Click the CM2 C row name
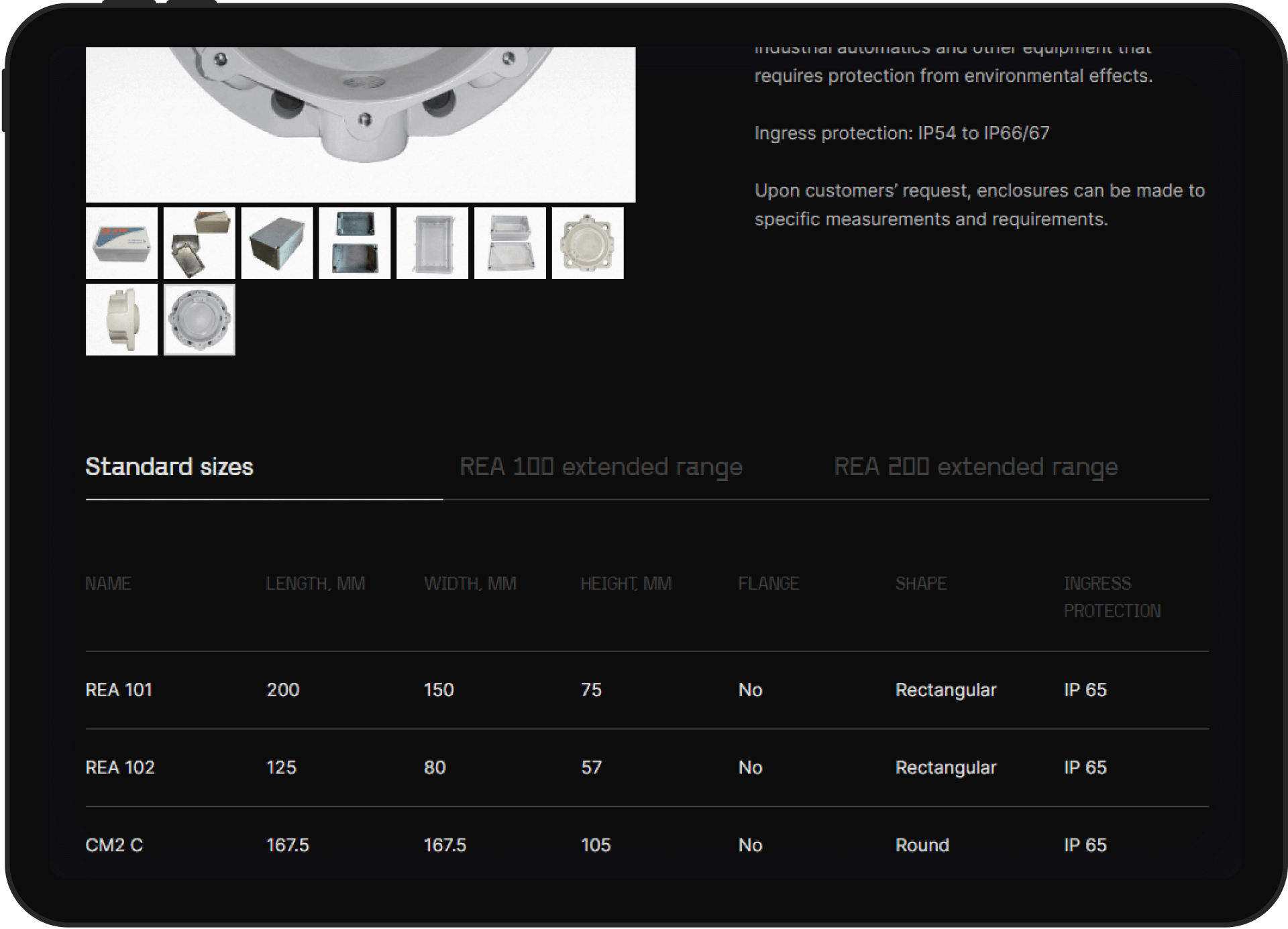 point(114,845)
